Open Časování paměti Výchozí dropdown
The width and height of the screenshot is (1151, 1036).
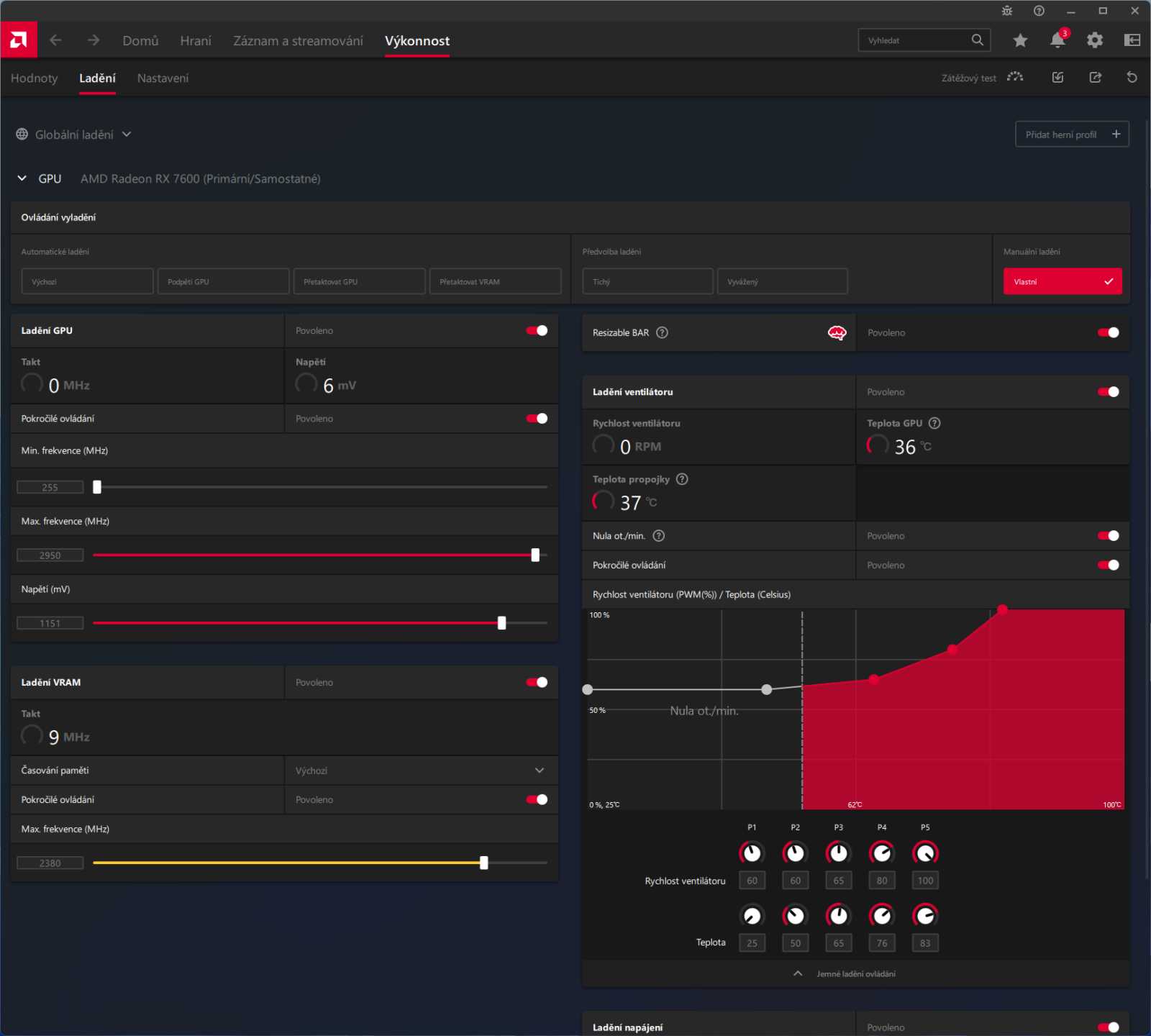pos(422,771)
